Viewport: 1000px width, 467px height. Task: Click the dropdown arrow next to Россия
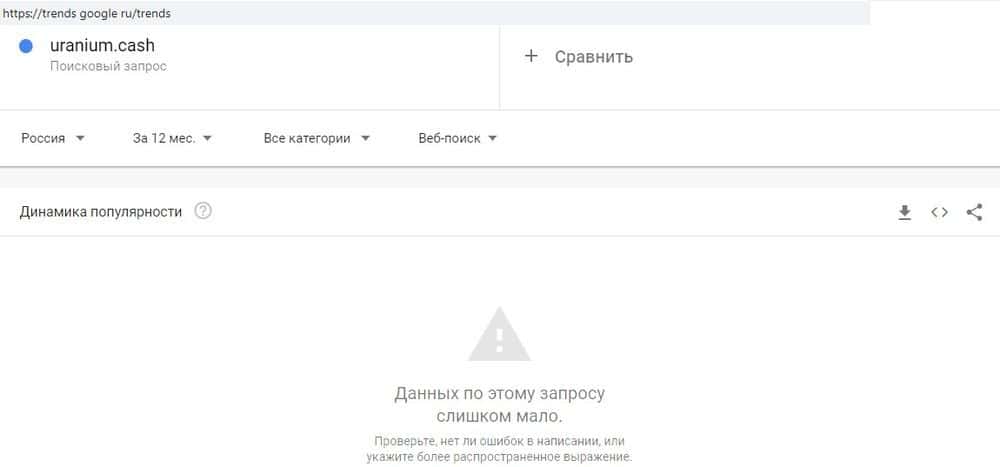[x=80, y=138]
